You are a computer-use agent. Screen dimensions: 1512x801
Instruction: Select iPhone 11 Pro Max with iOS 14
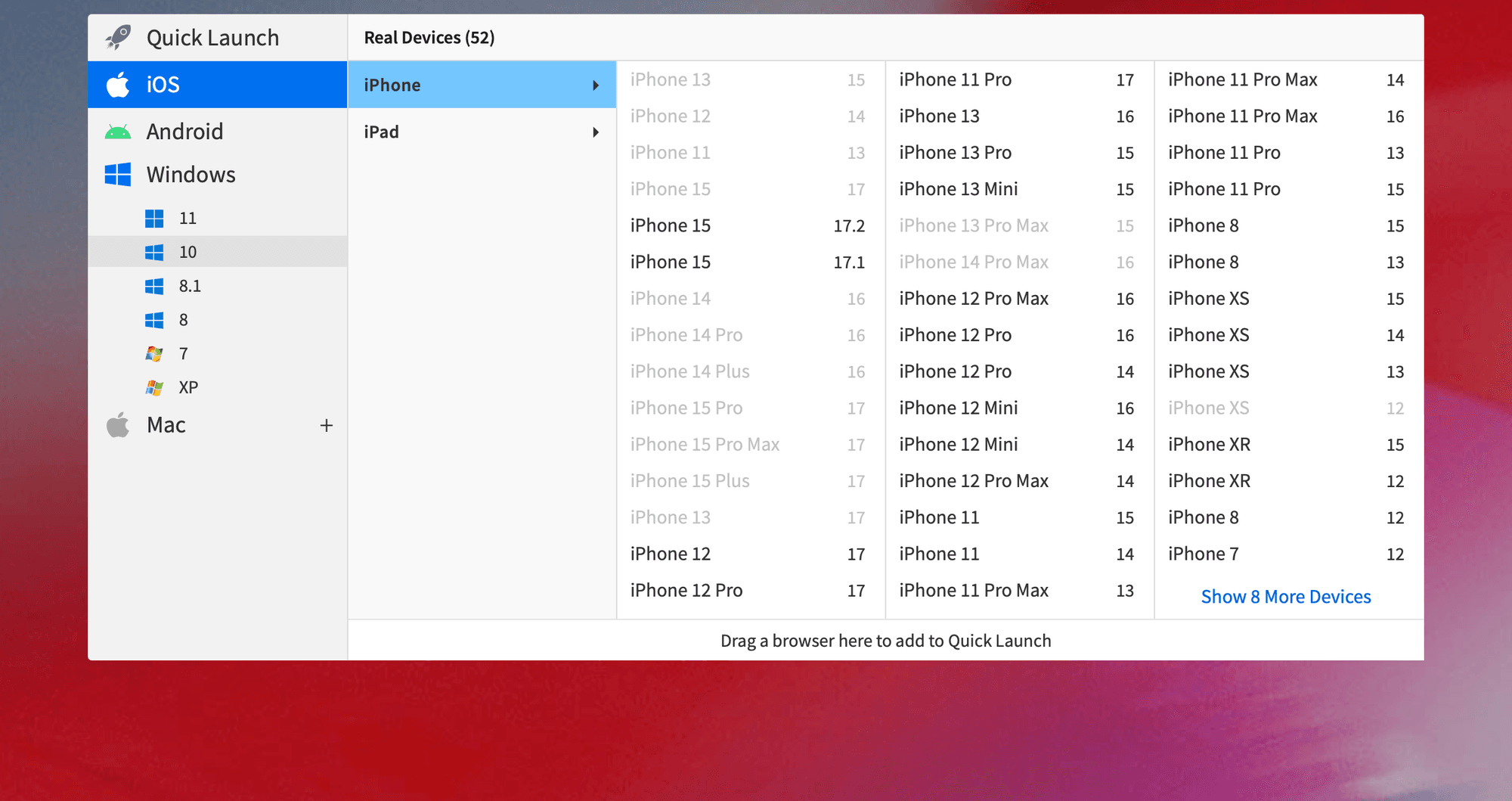click(x=1289, y=79)
